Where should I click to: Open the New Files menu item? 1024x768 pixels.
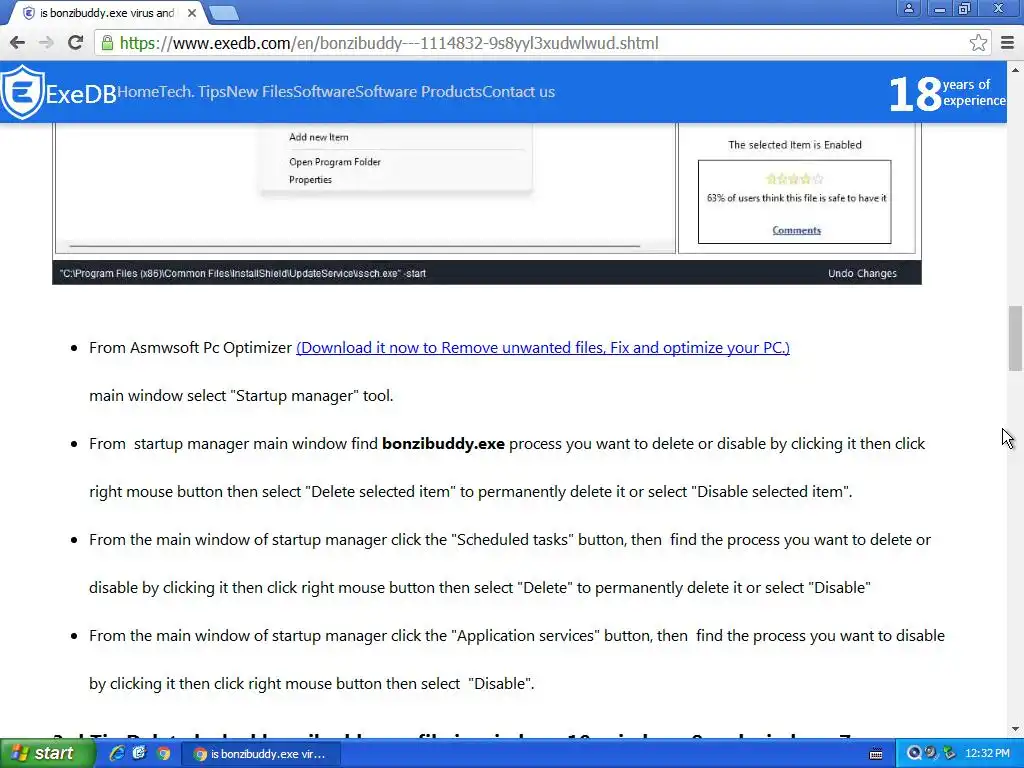260,92
